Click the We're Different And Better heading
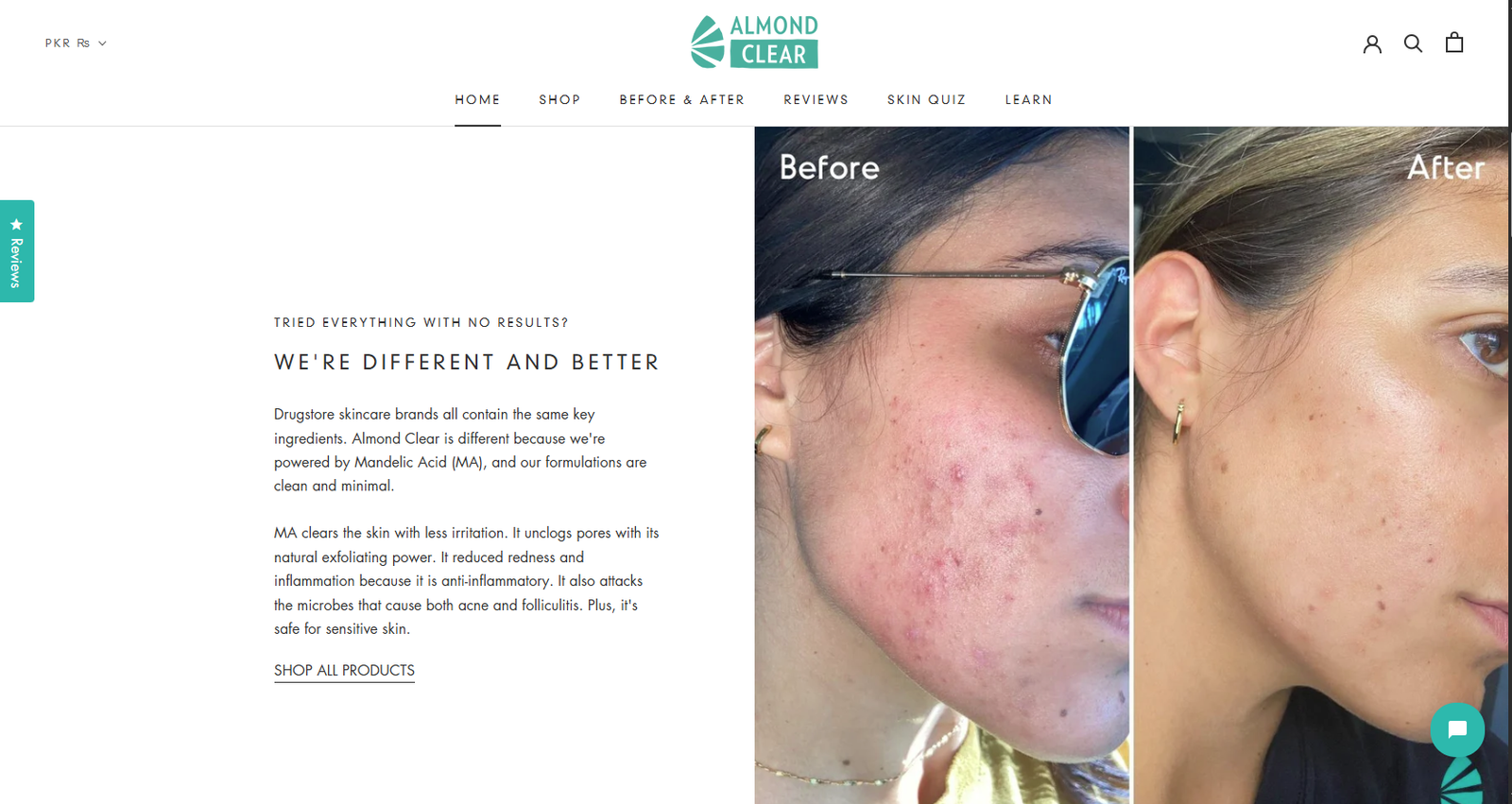This screenshot has width=1512, height=804. click(467, 363)
